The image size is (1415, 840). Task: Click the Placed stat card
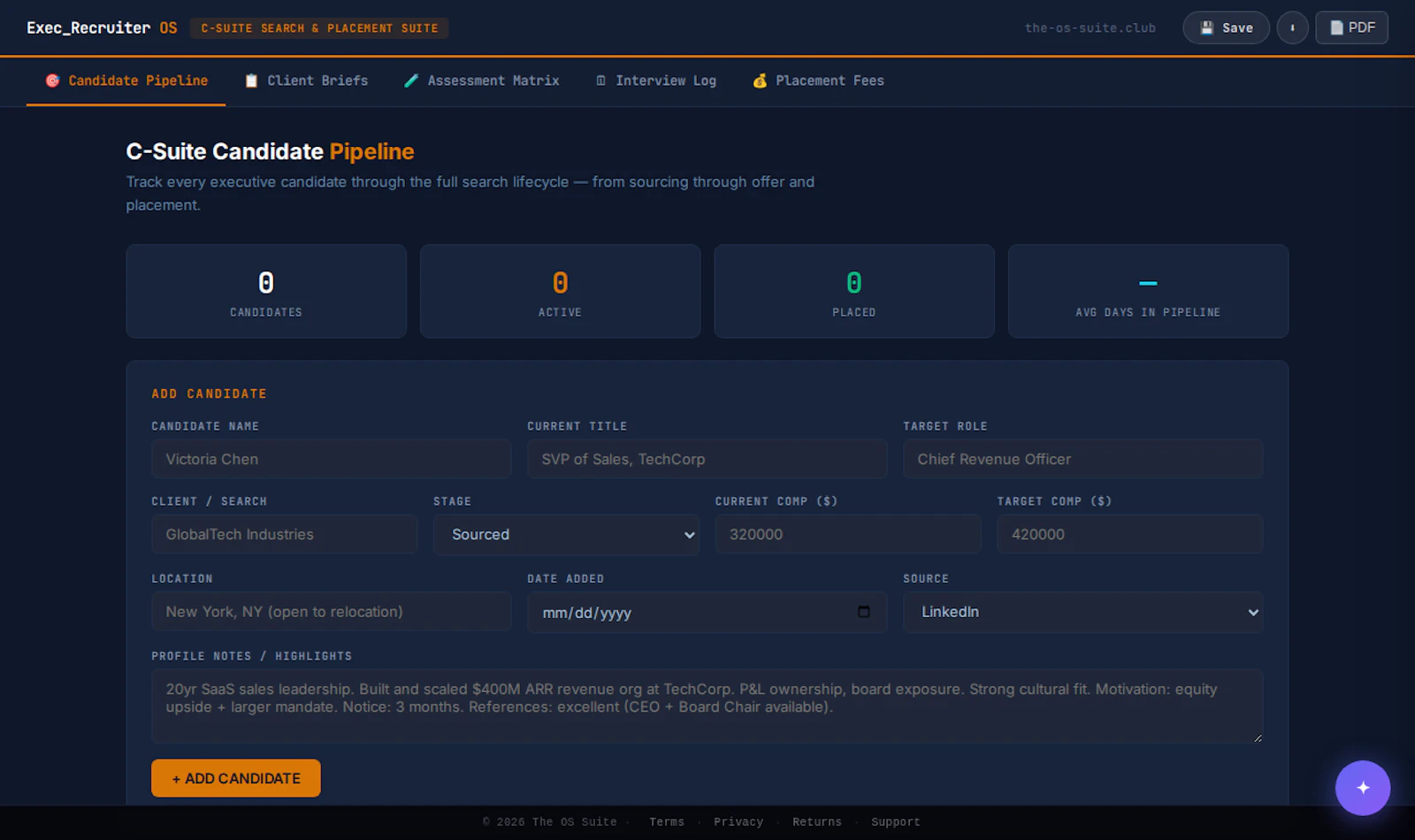coord(854,291)
